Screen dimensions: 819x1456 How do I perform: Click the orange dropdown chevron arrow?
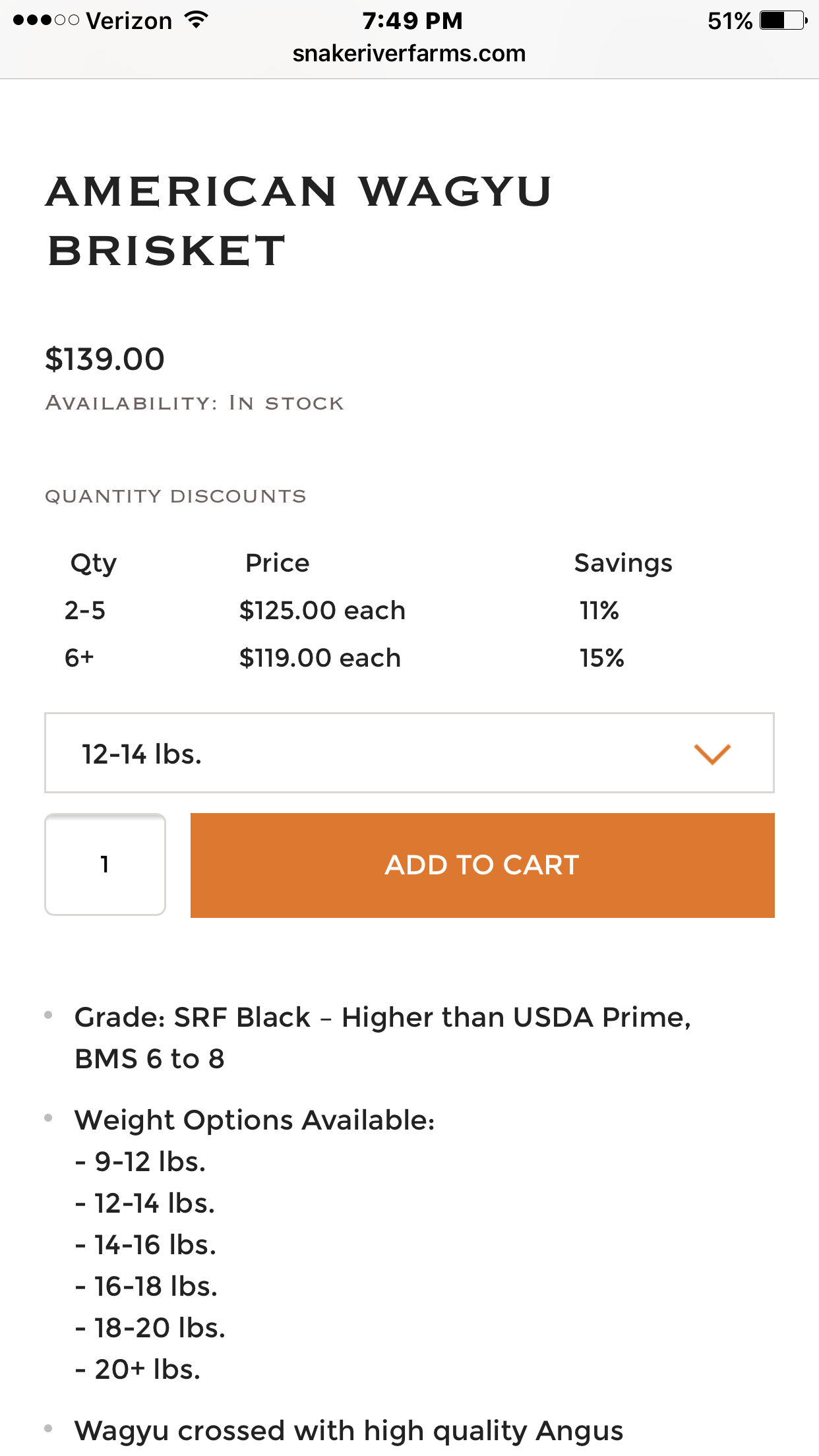tap(712, 754)
